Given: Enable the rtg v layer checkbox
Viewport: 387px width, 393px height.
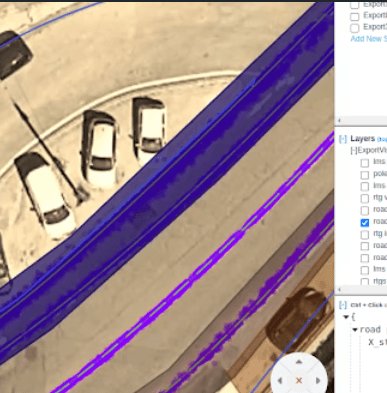Looking at the screenshot, I should click(x=365, y=198).
